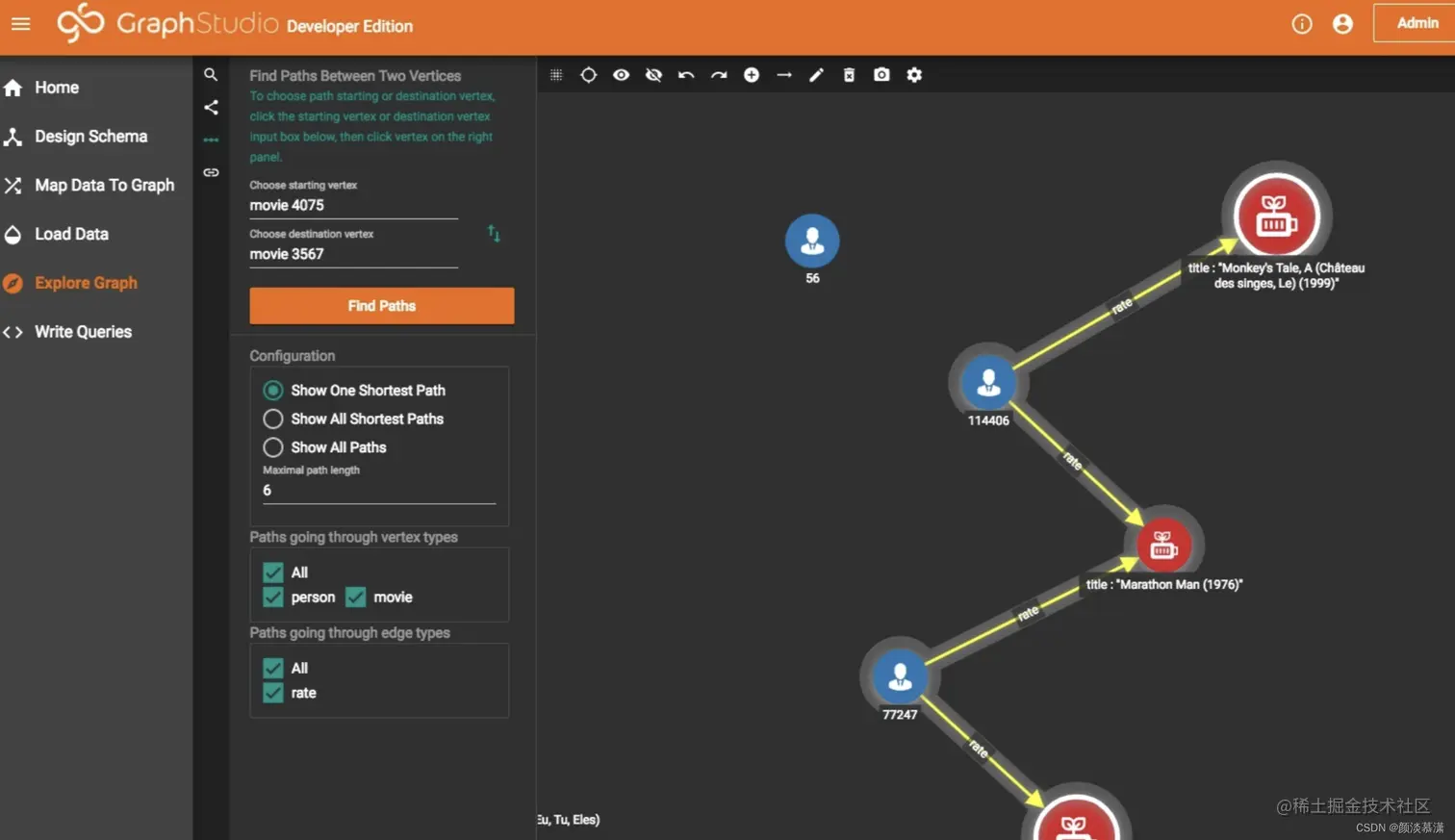The height and width of the screenshot is (840, 1455).
Task: Click the show eye icon
Action: coord(621,75)
